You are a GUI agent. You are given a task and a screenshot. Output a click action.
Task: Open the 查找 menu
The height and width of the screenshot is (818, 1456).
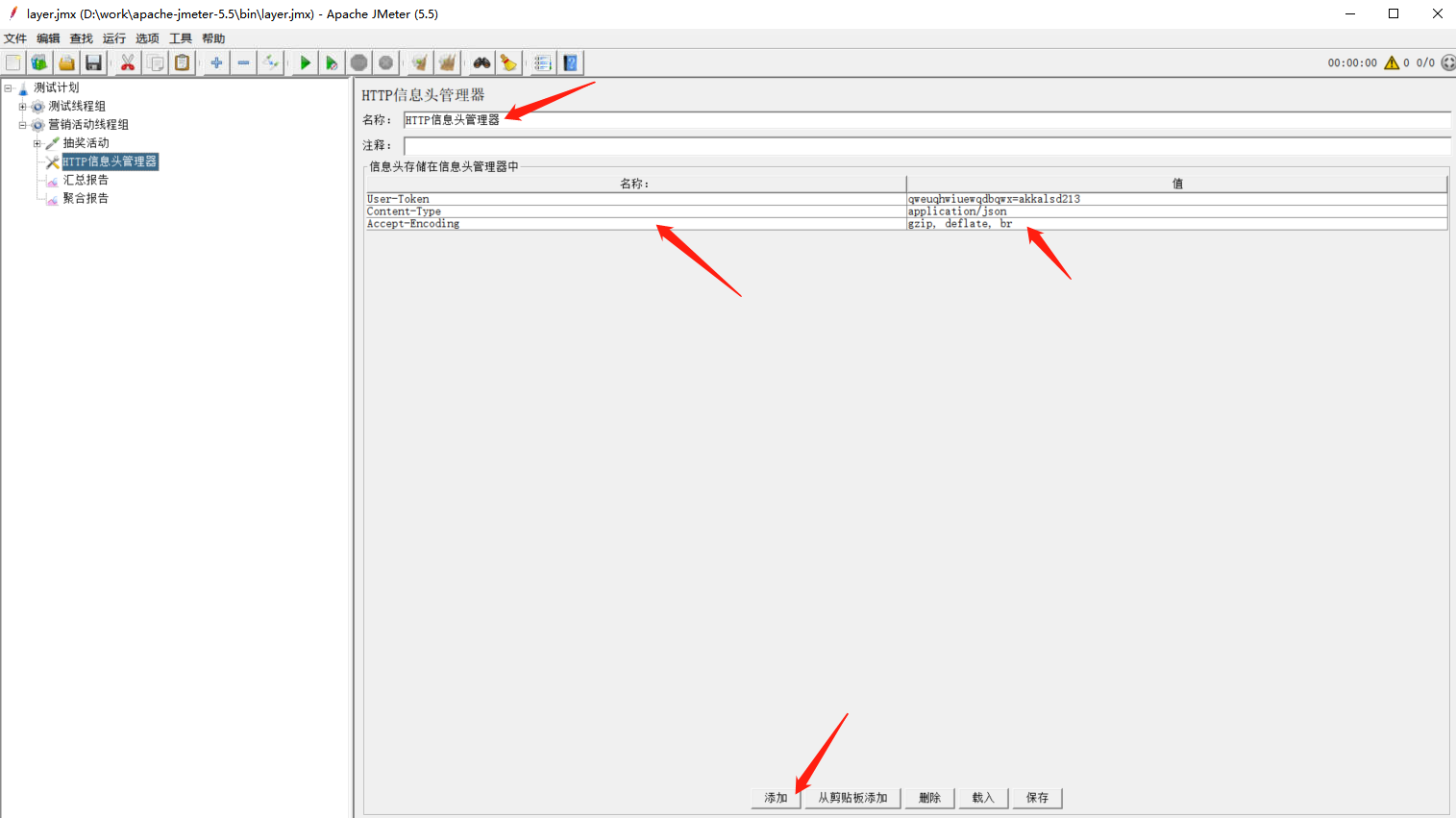(82, 38)
